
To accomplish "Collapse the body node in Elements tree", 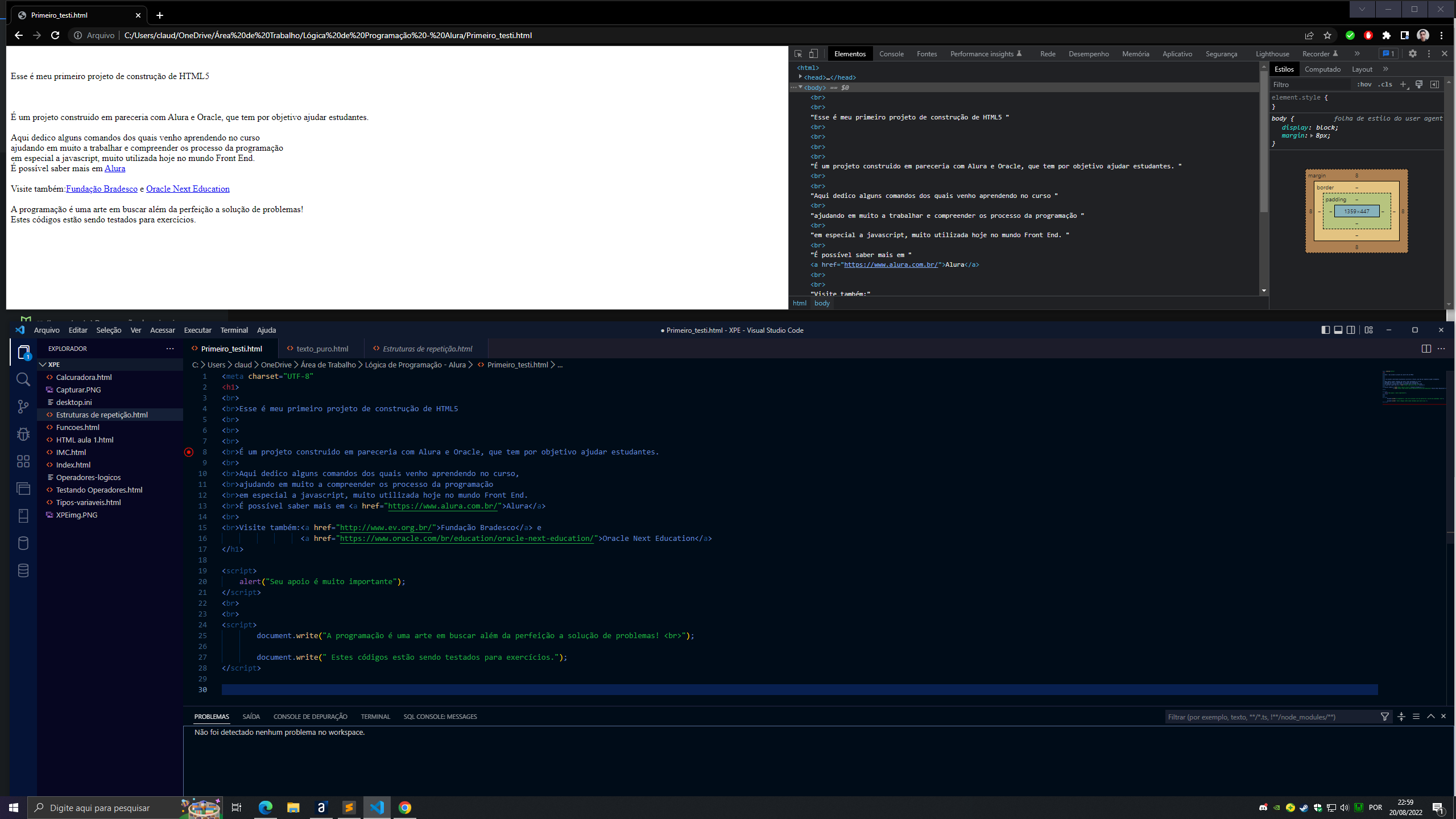I will pos(800,87).
